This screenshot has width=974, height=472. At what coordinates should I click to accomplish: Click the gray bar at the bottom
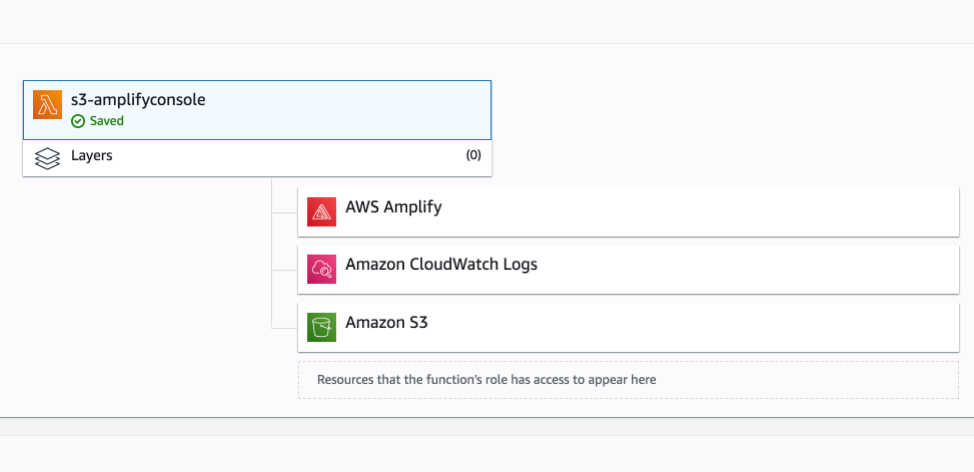(487, 427)
